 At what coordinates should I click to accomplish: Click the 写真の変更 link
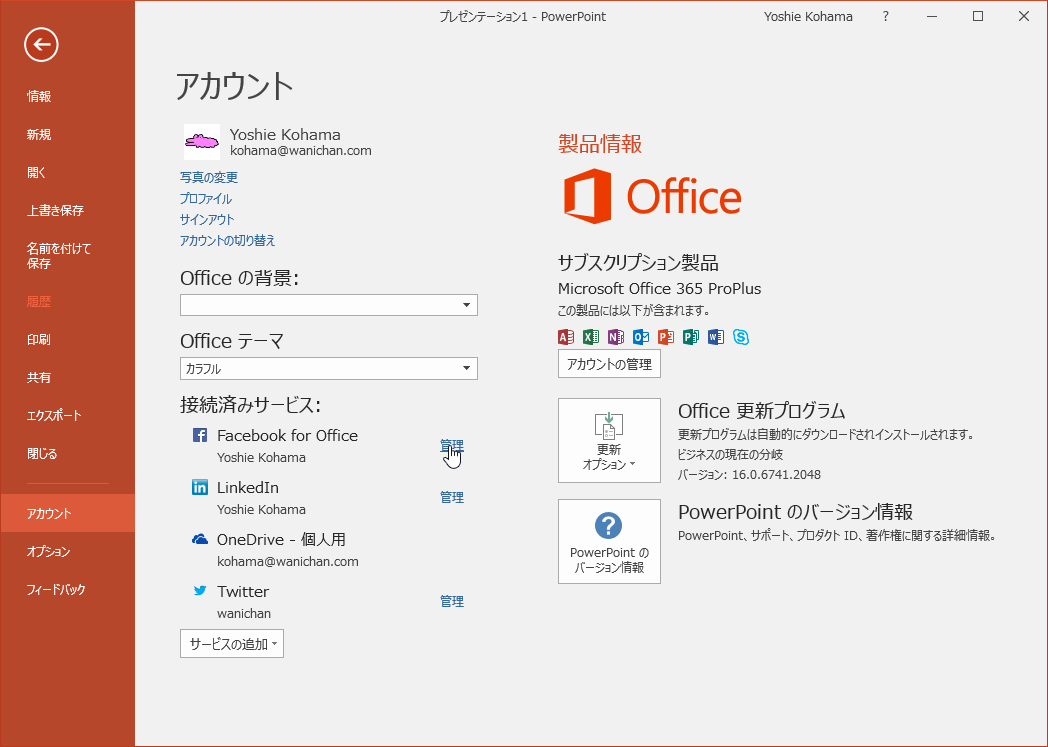tap(209, 177)
